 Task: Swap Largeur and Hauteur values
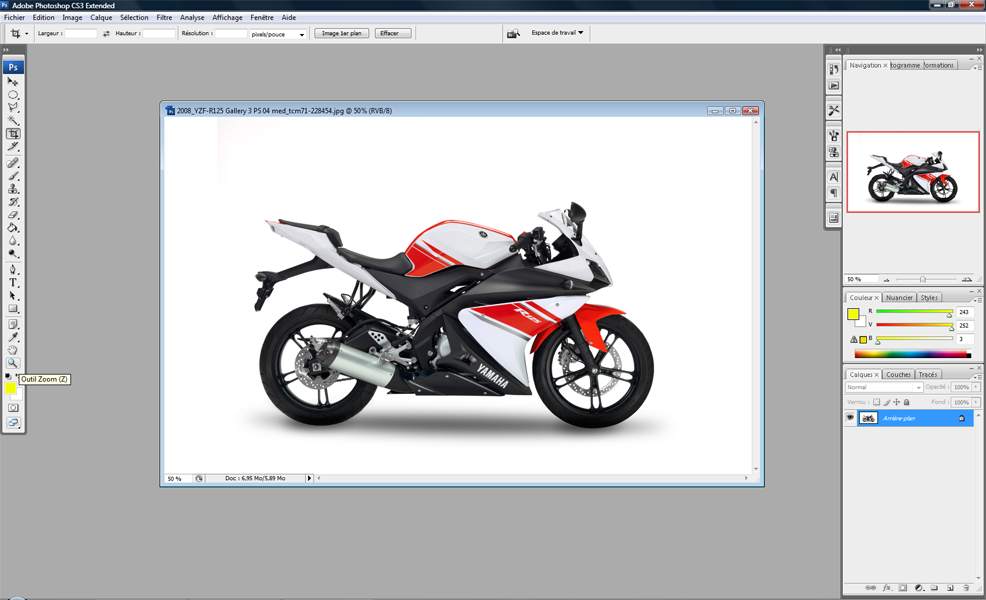tap(106, 34)
